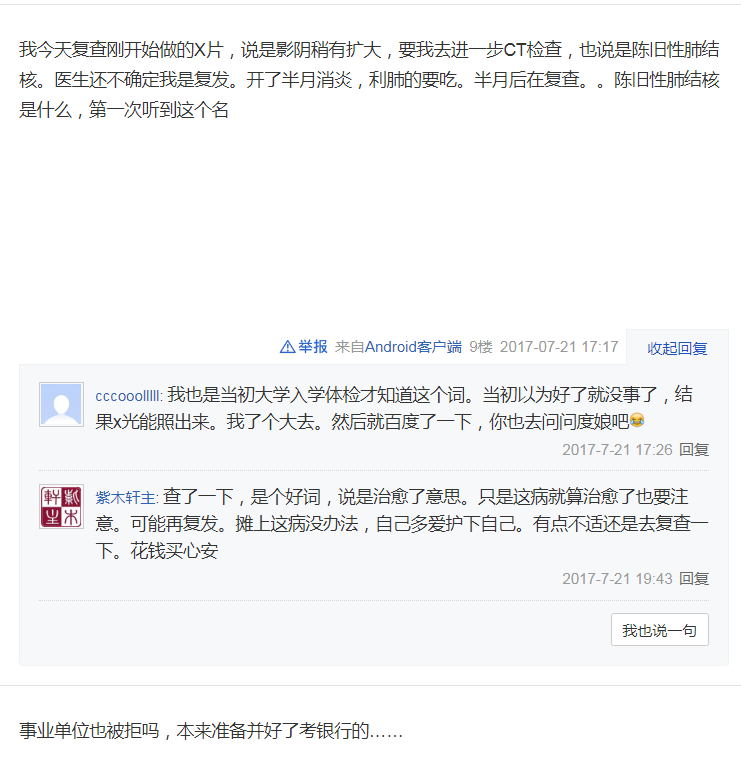The height and width of the screenshot is (765, 741).
Task: Visit the 紫木轩主 username profile
Action: point(125,498)
